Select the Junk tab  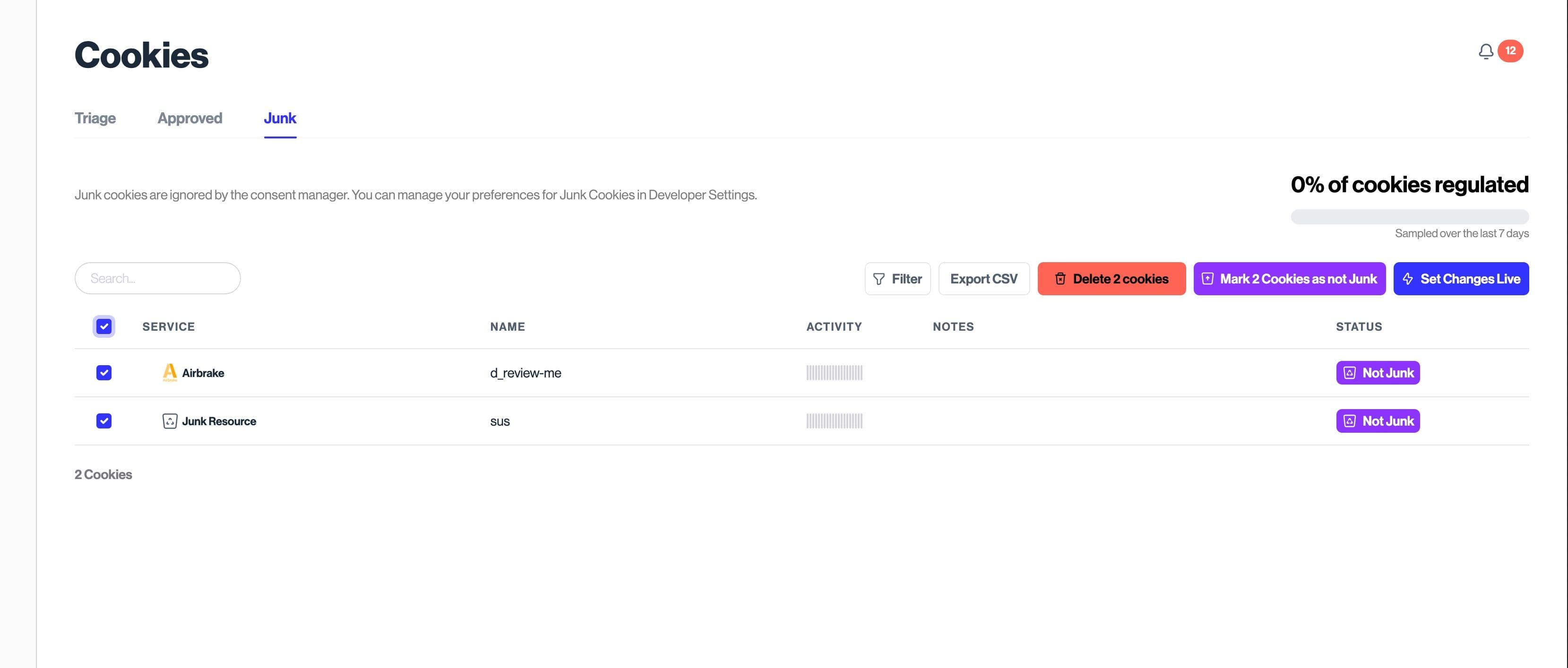(280, 118)
